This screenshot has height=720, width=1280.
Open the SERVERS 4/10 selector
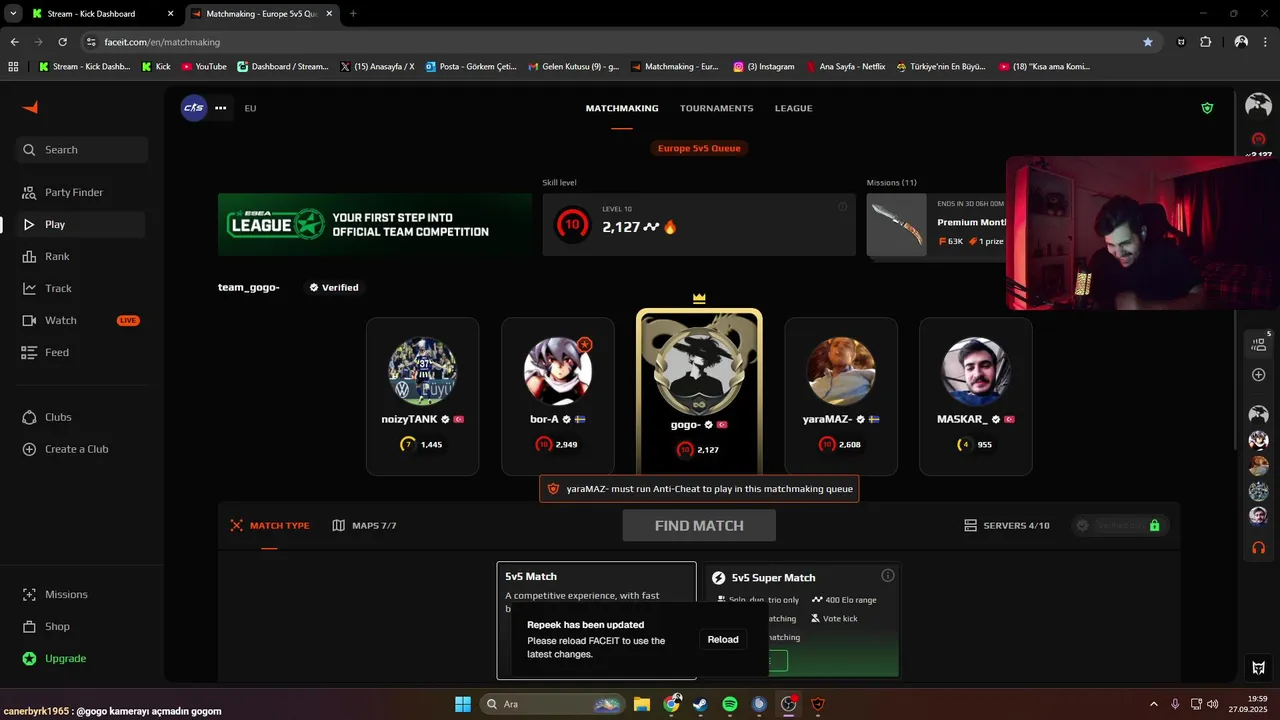(x=1007, y=525)
